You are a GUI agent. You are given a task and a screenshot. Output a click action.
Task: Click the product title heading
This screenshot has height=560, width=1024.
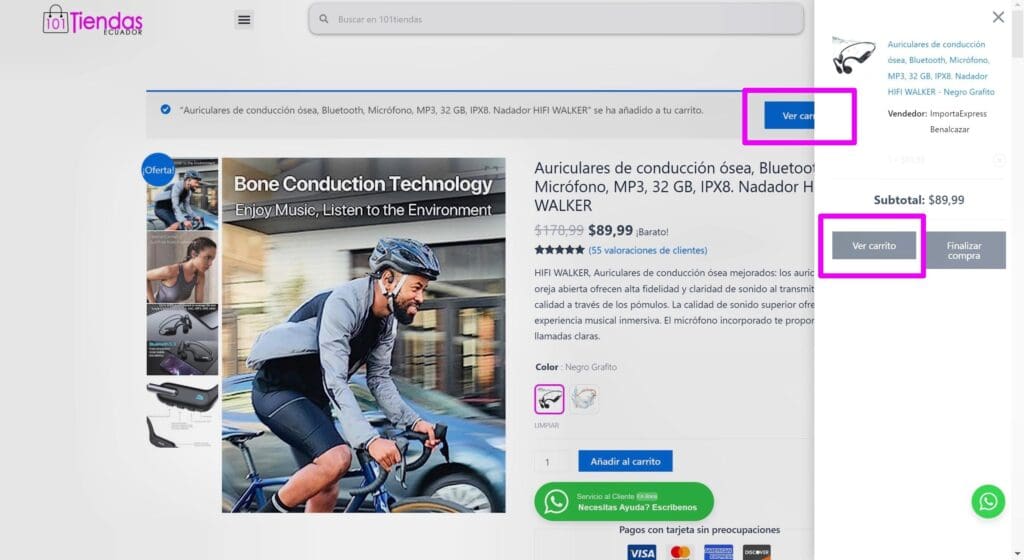[674, 187]
